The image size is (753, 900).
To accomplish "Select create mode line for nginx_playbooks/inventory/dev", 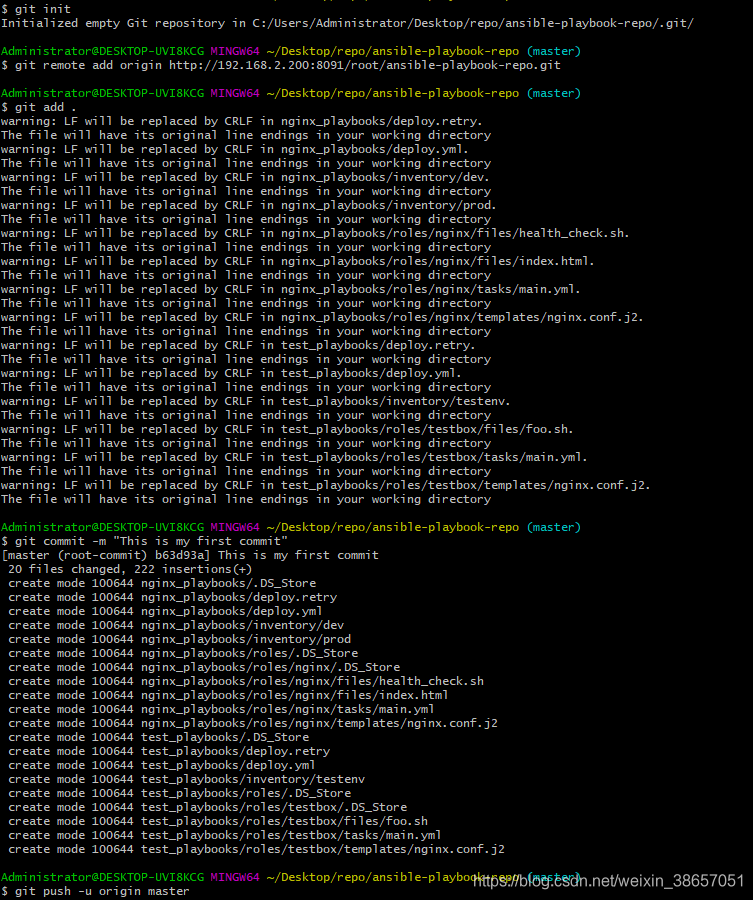I will (176, 625).
